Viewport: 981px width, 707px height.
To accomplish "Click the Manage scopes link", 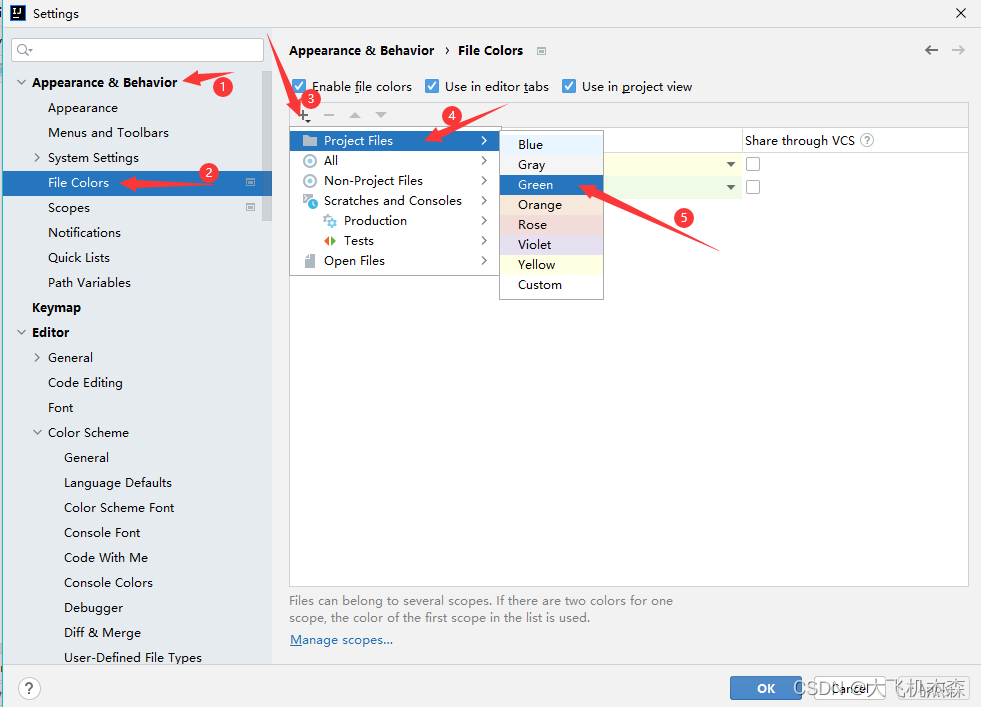I will (341, 639).
